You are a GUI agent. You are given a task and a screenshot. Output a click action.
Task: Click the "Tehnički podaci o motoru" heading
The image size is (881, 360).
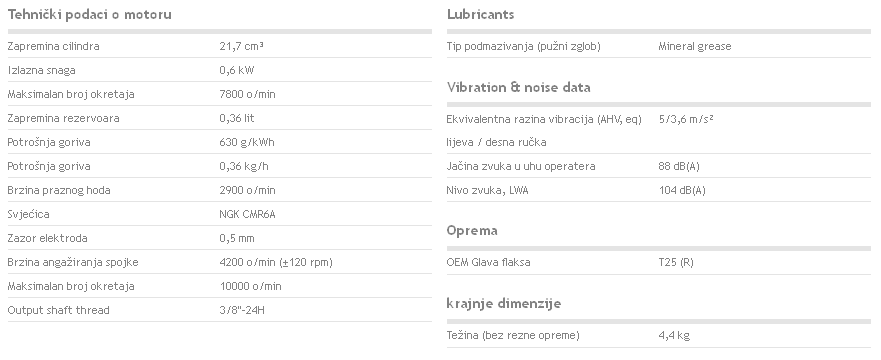click(x=89, y=15)
